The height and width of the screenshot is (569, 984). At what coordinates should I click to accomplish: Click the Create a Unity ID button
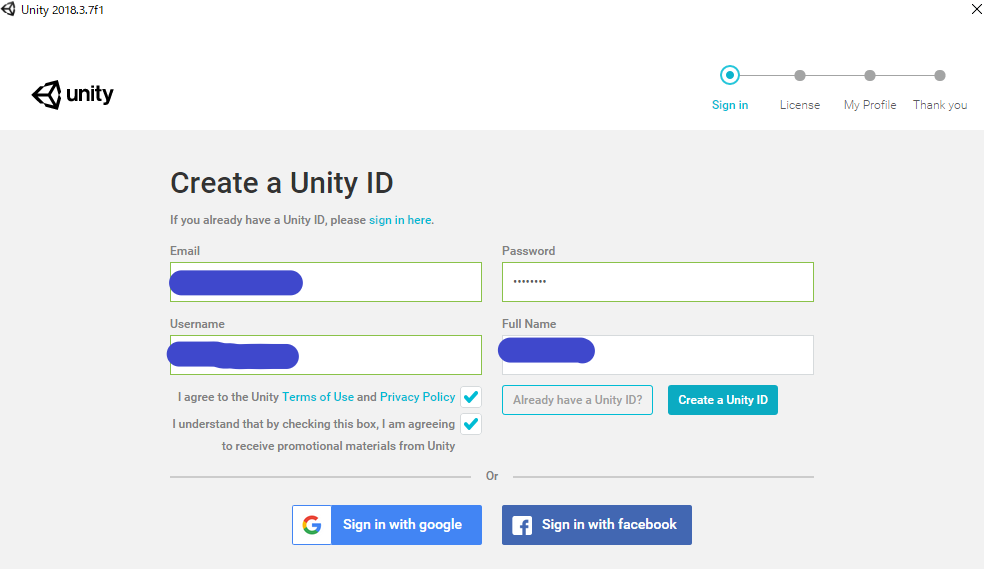coord(722,400)
